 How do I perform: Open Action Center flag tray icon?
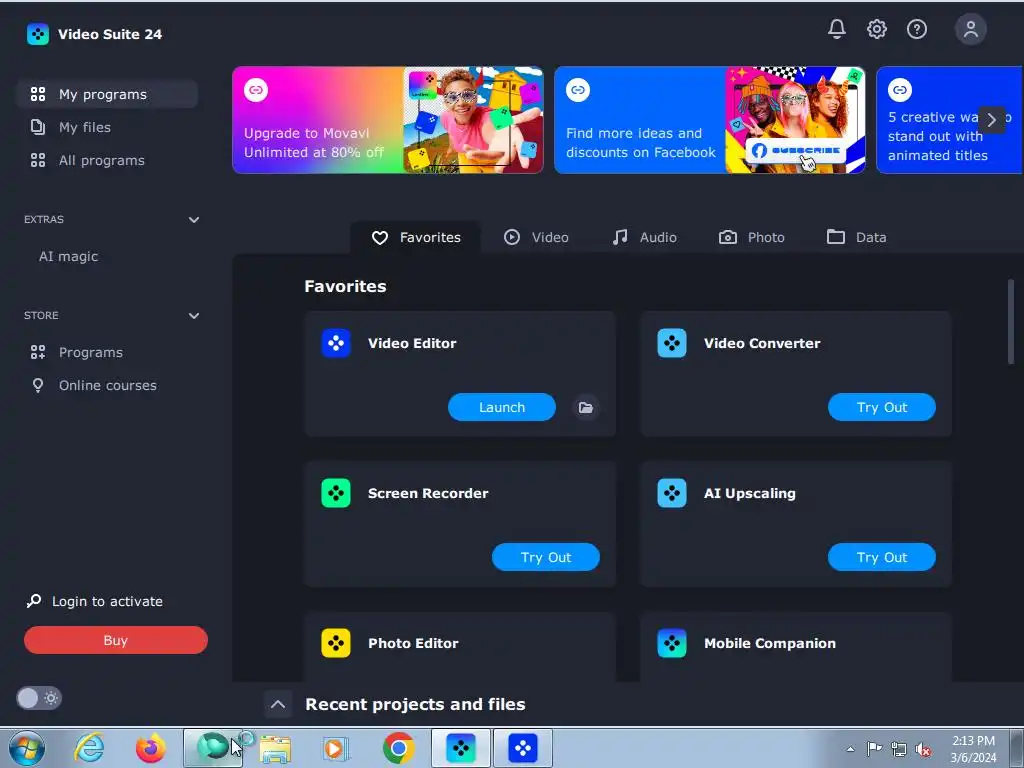click(x=874, y=749)
